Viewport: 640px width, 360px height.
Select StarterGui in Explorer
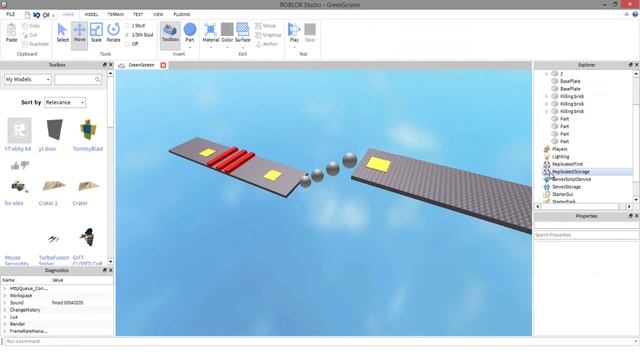tap(562, 195)
